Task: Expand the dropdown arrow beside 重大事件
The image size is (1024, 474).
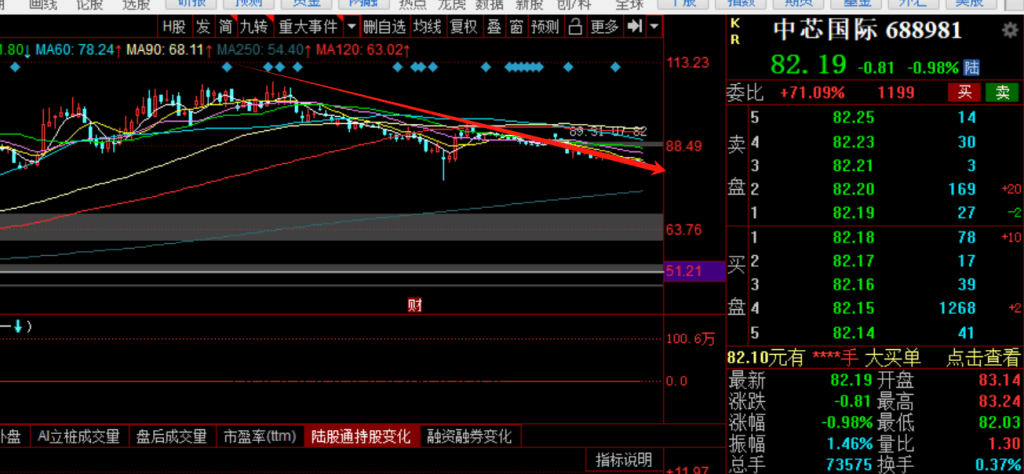Action: (x=351, y=27)
